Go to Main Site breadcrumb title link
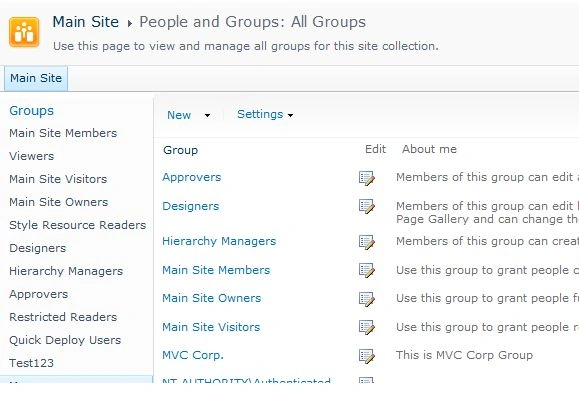The image size is (579, 397). [x=86, y=22]
